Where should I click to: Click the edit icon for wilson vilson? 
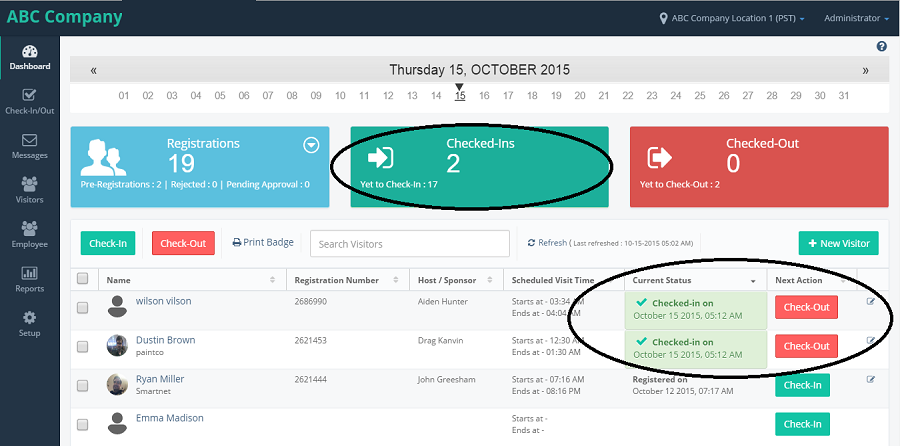[x=871, y=301]
